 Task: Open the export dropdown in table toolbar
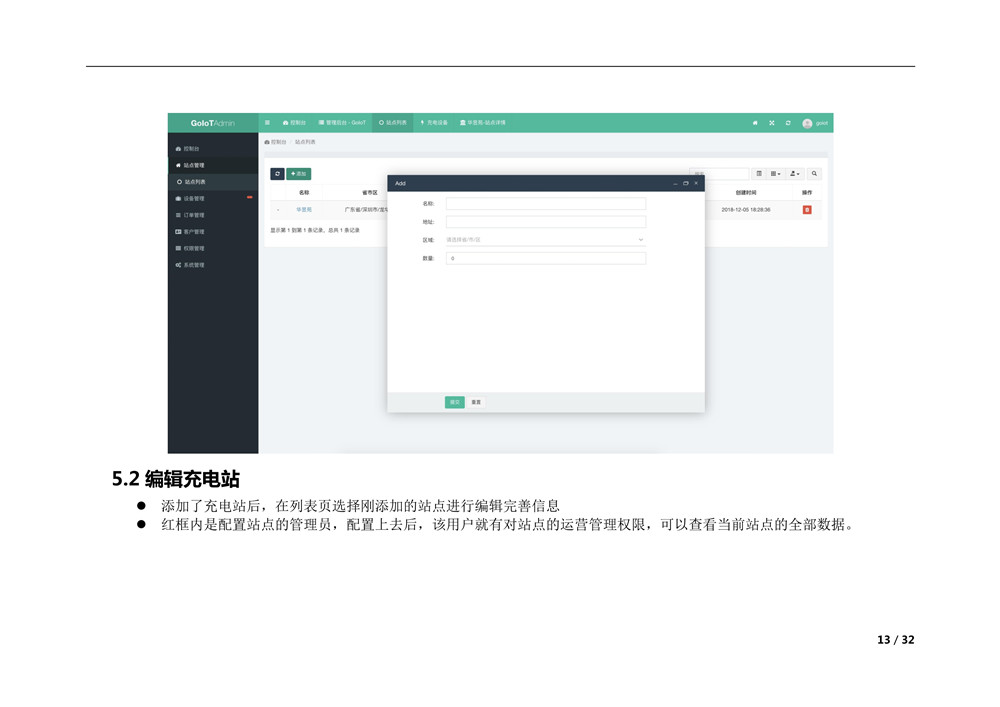coord(794,174)
